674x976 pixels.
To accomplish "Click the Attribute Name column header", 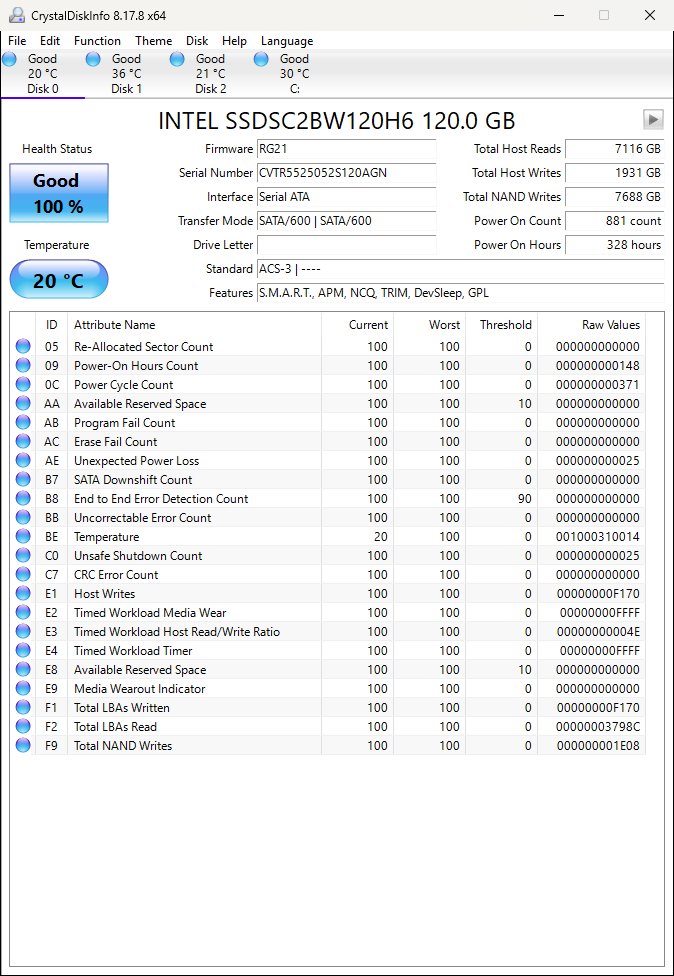I will click(194, 325).
